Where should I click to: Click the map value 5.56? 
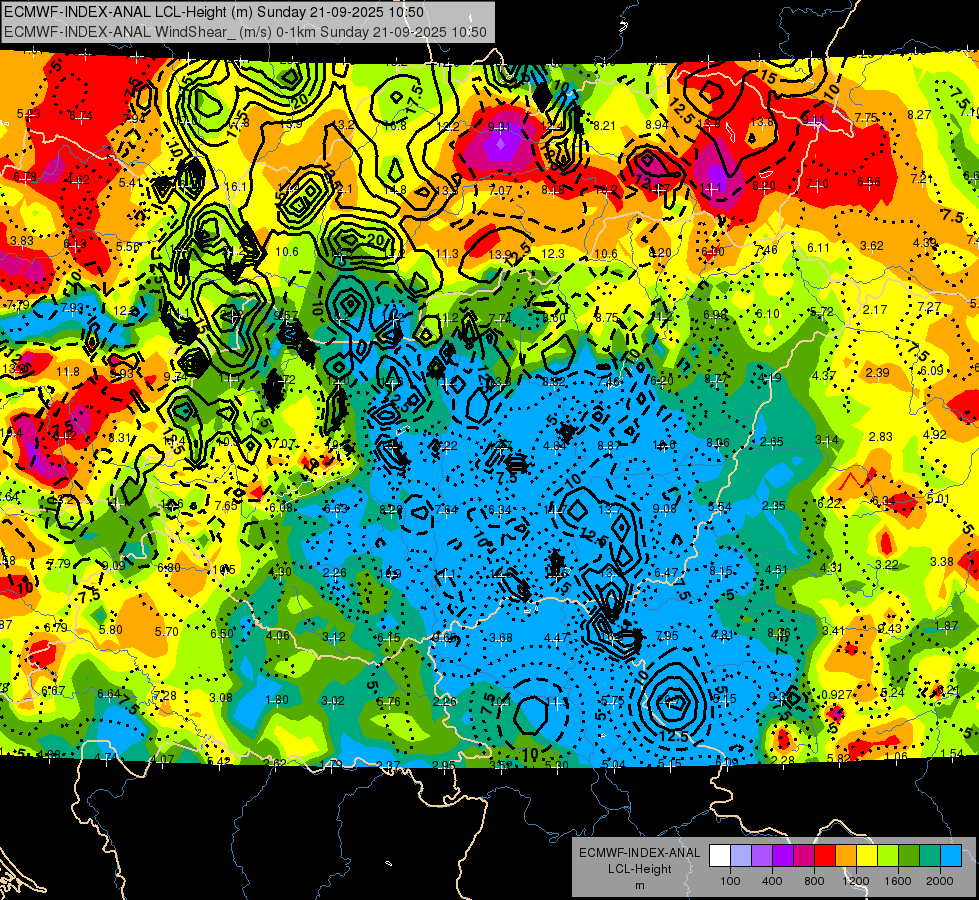[x=128, y=247]
